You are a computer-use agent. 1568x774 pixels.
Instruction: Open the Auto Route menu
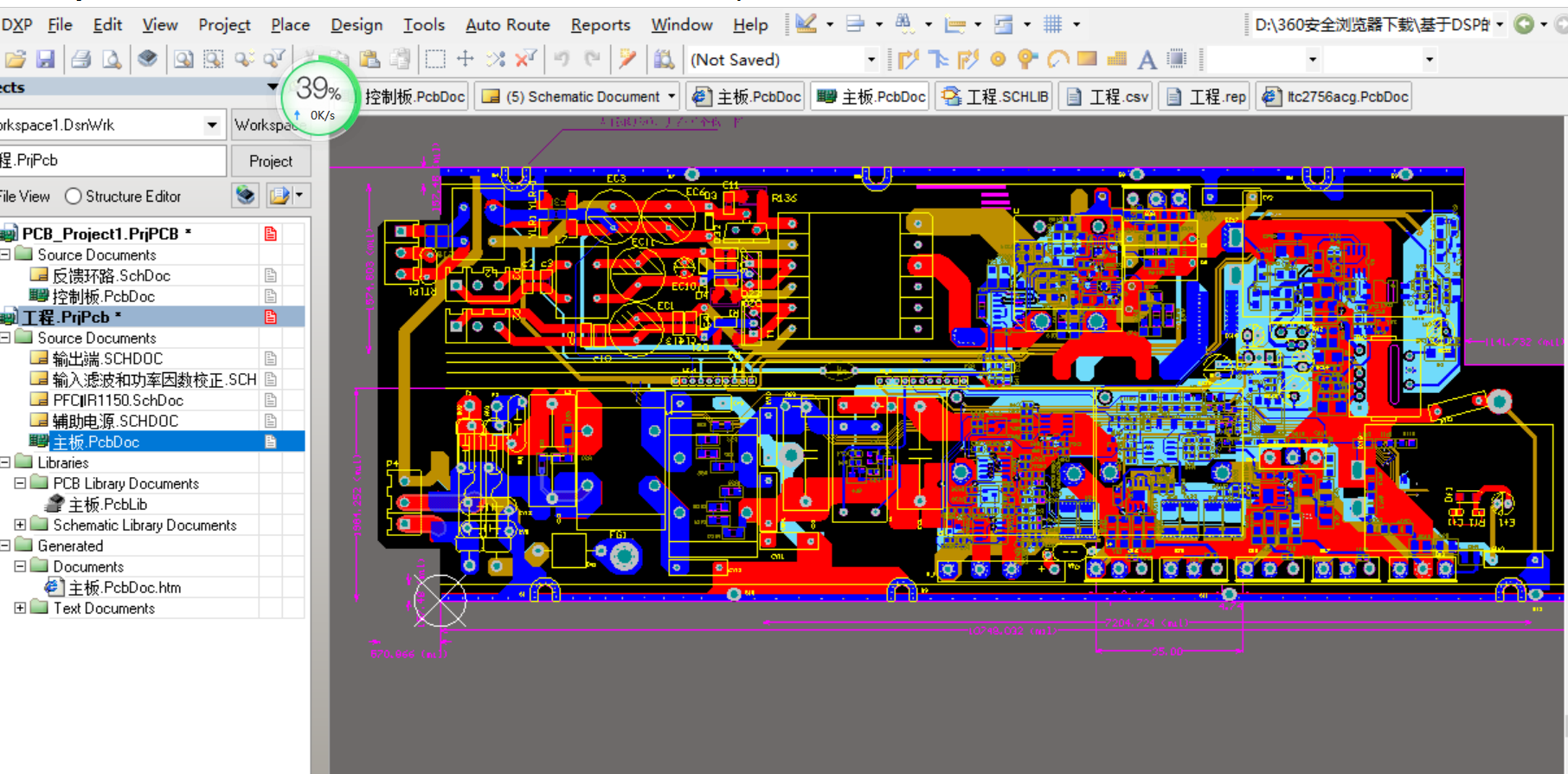(507, 25)
